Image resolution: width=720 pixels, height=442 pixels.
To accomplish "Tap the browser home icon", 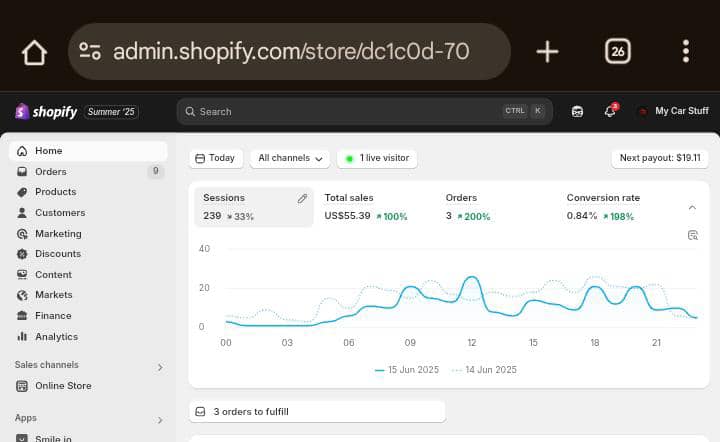I will 34,52.
